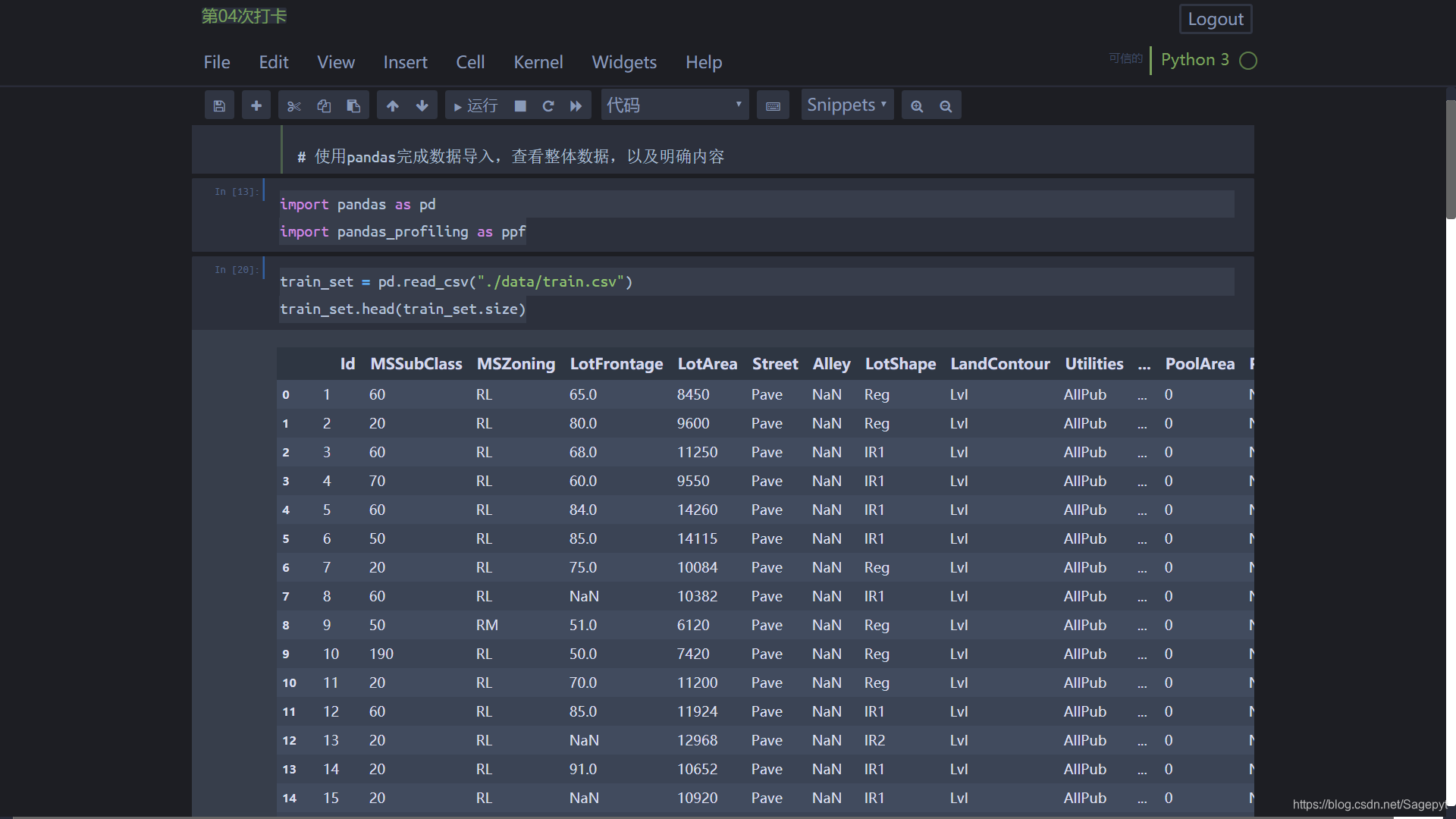This screenshot has height=819, width=1456.
Task: Cut selected cells with scissors icon
Action: [294, 105]
